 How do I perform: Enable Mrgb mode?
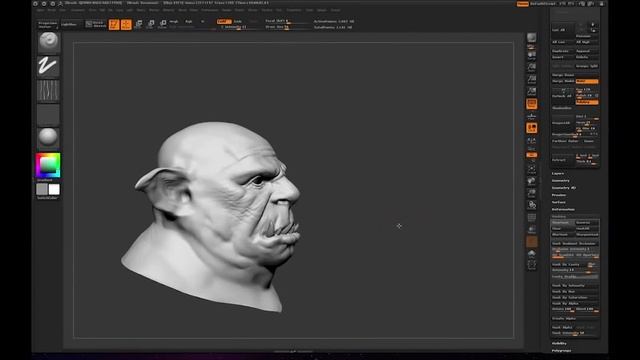tap(174, 21)
